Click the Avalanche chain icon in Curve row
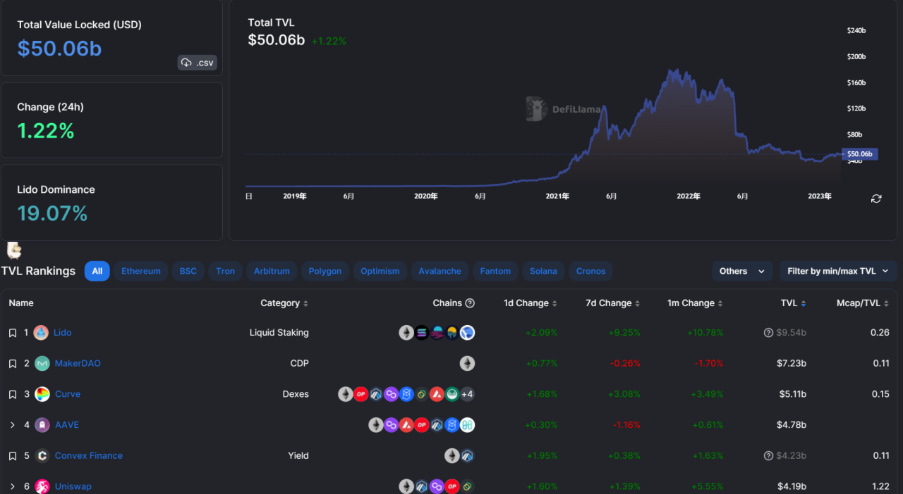Image resolution: width=903 pixels, height=494 pixels. pos(437,394)
